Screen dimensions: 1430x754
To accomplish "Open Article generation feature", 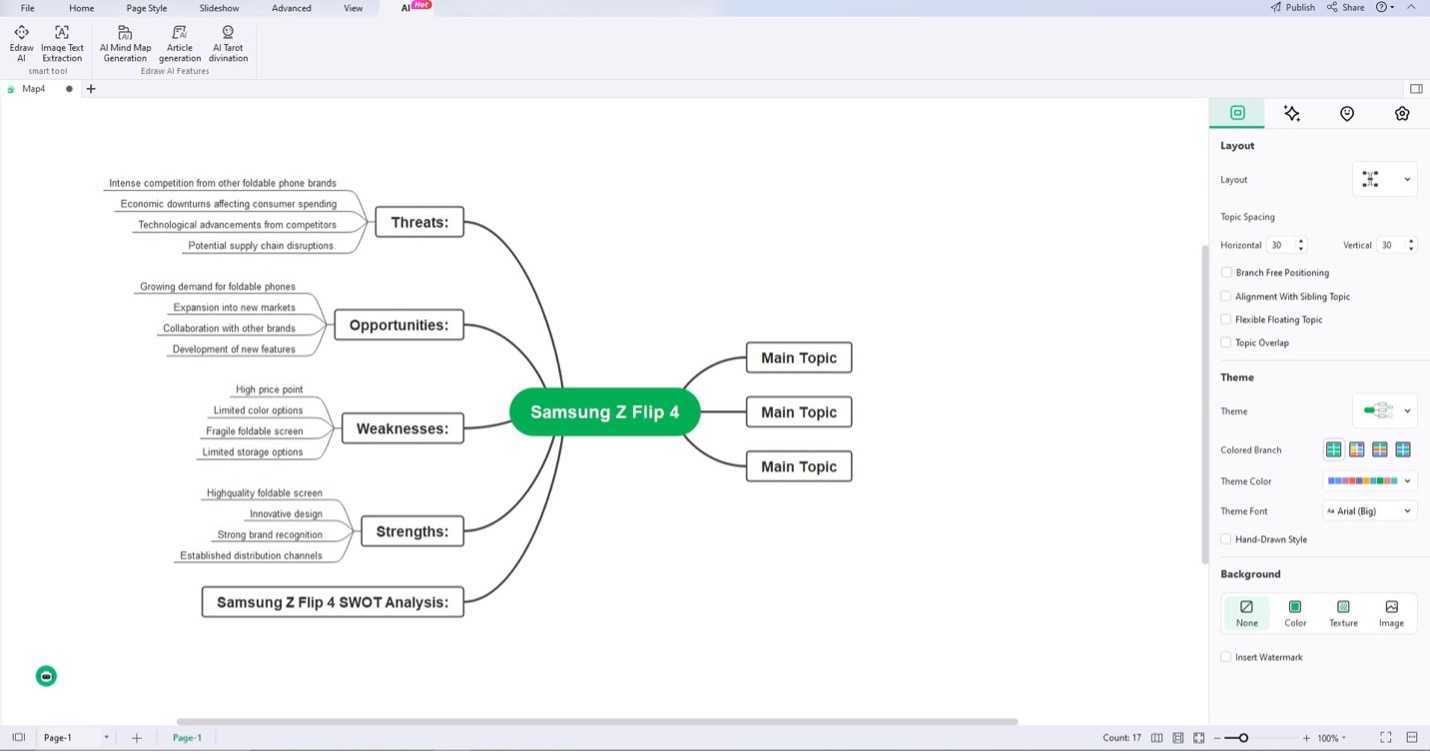I will point(180,43).
